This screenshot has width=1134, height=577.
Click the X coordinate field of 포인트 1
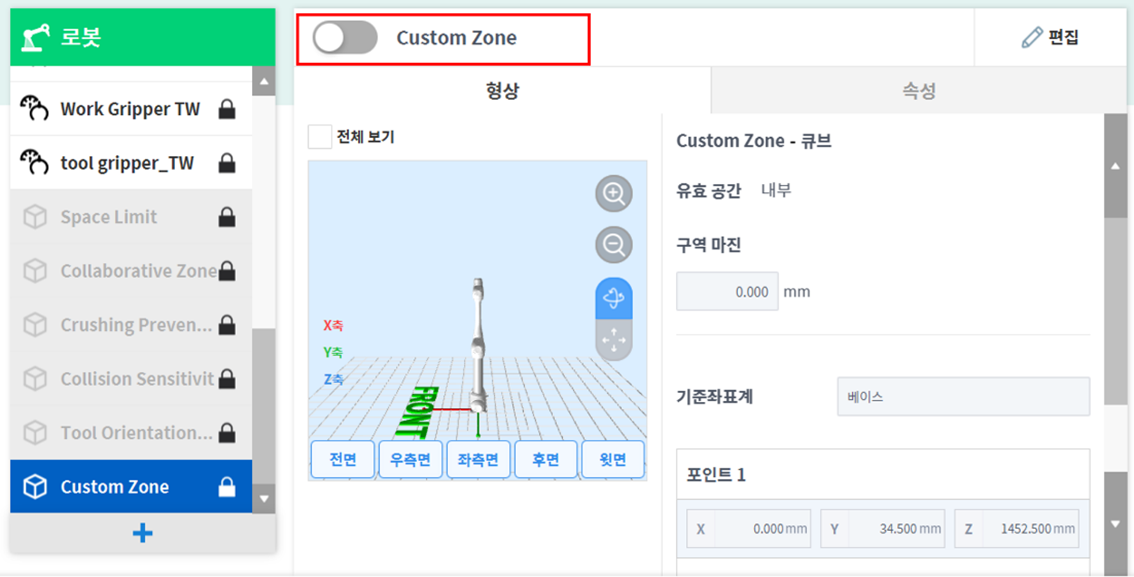pos(748,528)
